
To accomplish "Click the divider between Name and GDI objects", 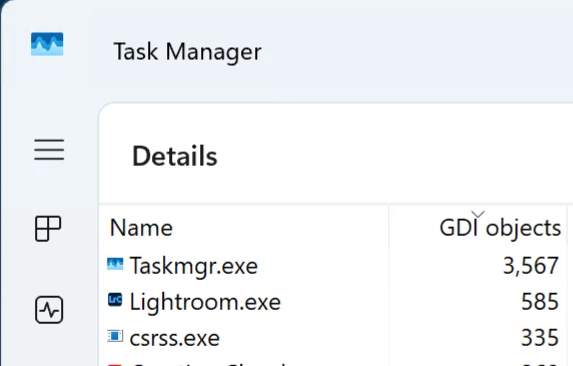I will point(388,226).
